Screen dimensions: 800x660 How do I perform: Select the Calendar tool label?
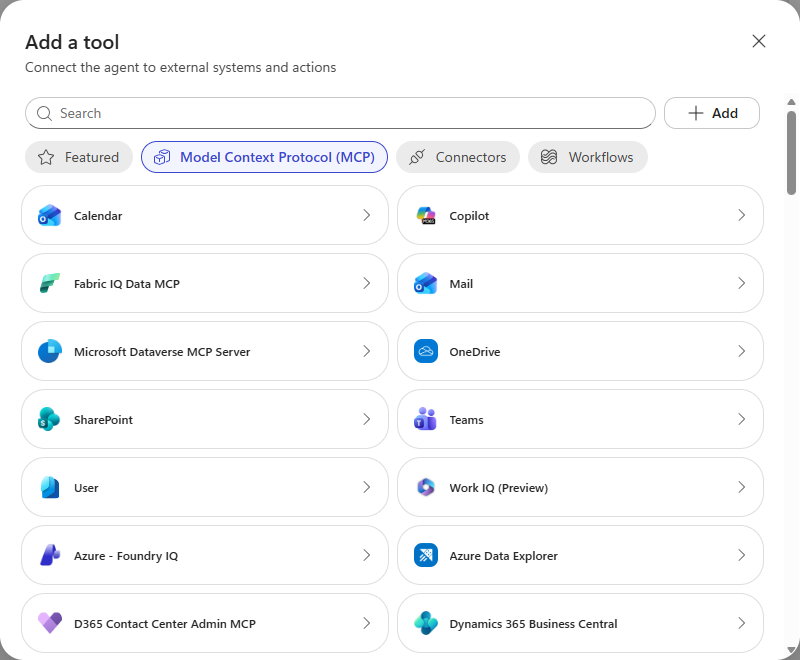[98, 216]
